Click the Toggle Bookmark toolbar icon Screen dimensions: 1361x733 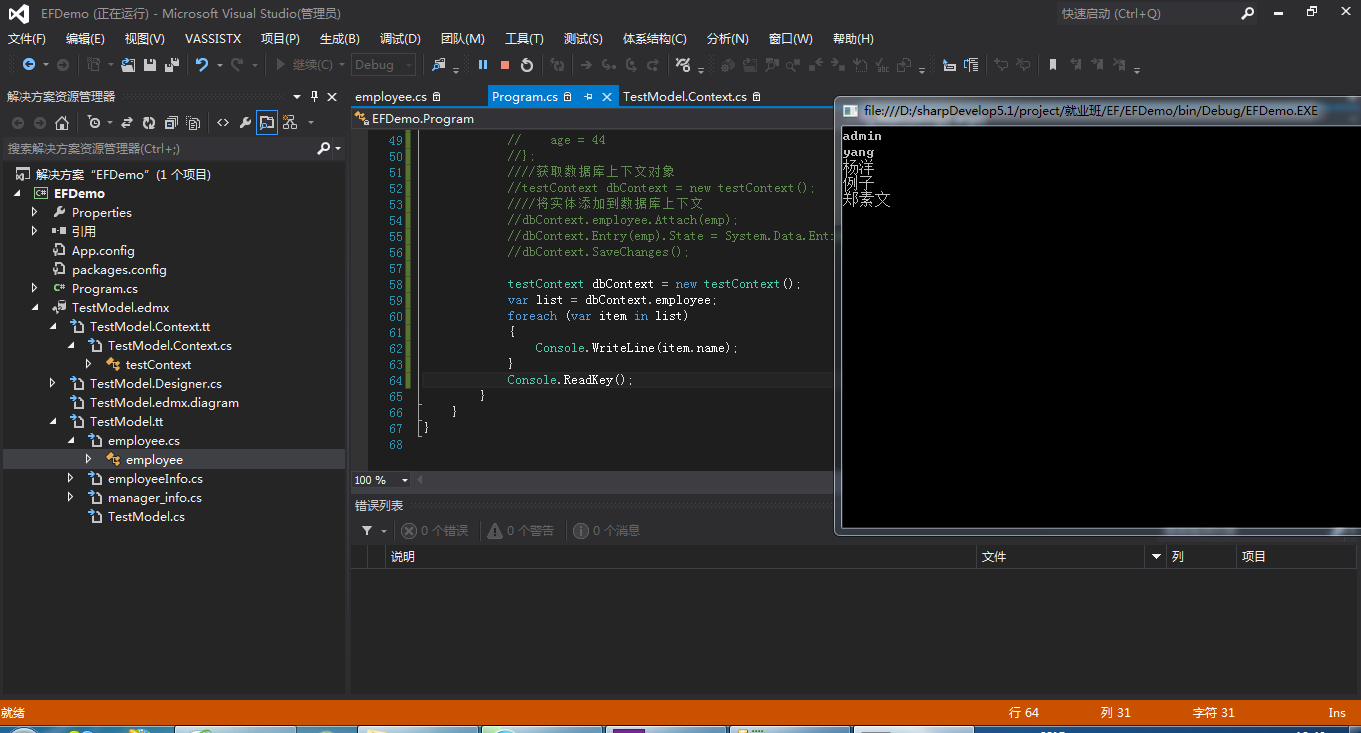pyautogui.click(x=1053, y=65)
